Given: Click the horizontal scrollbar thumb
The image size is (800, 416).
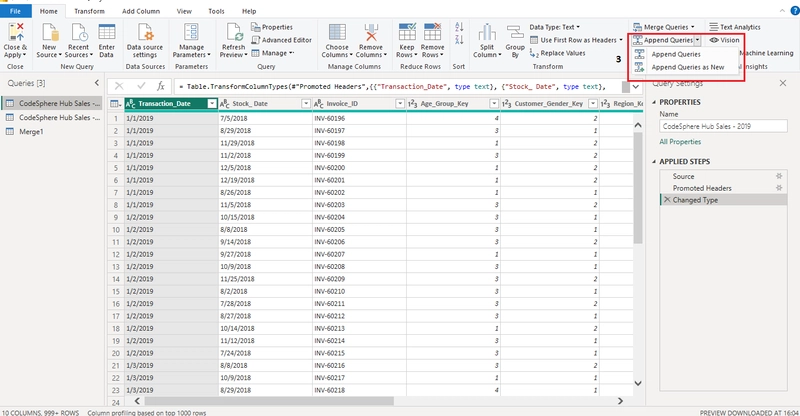Looking at the screenshot, I should click(269, 401).
